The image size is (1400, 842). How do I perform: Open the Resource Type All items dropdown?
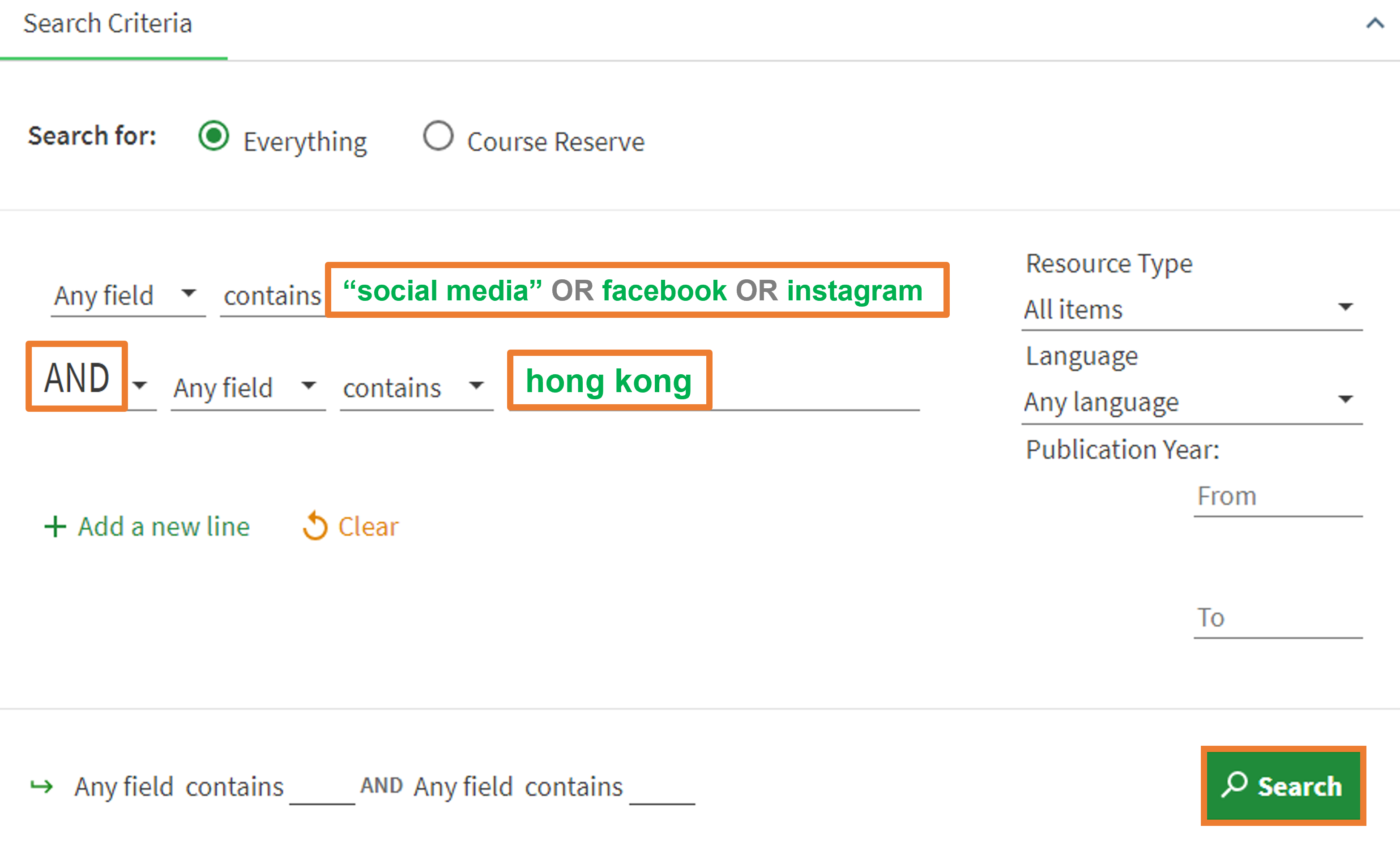pyautogui.click(x=1192, y=310)
